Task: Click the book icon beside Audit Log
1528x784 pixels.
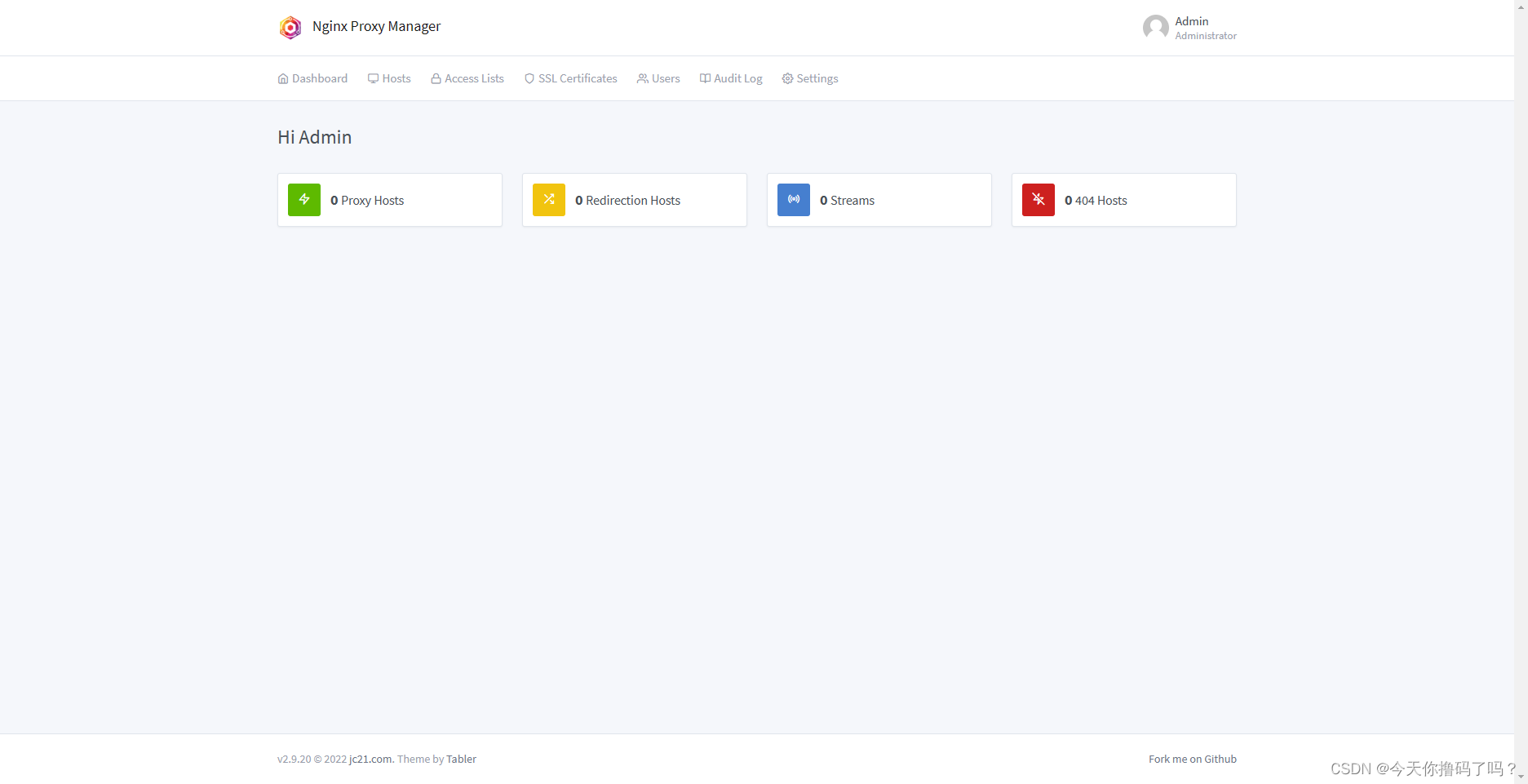Action: click(704, 78)
